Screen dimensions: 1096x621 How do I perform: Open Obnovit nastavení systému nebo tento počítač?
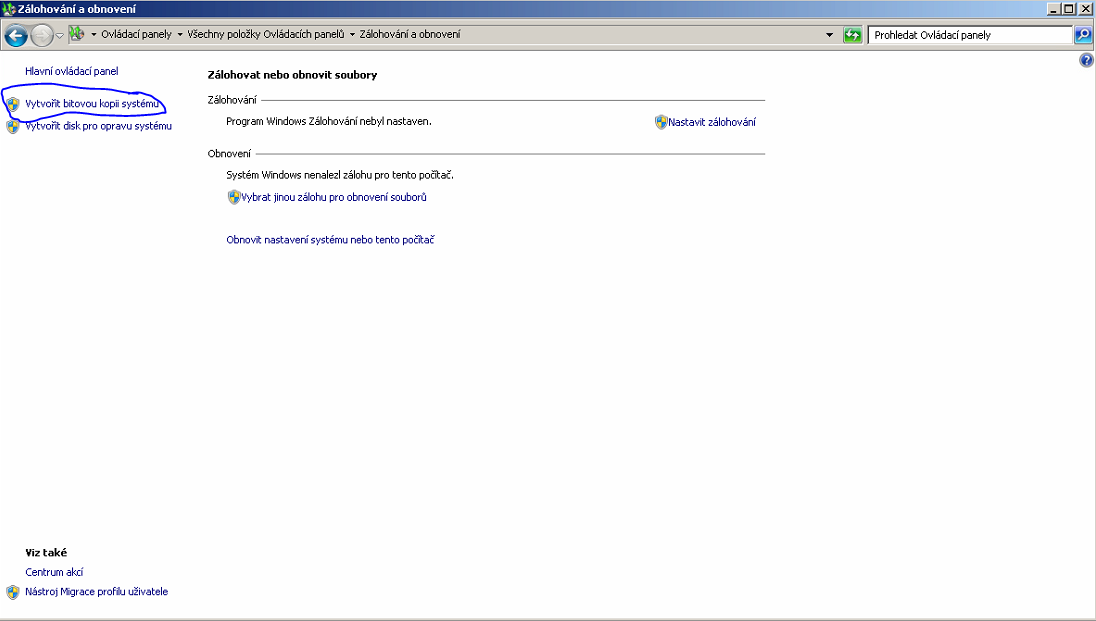coord(330,240)
